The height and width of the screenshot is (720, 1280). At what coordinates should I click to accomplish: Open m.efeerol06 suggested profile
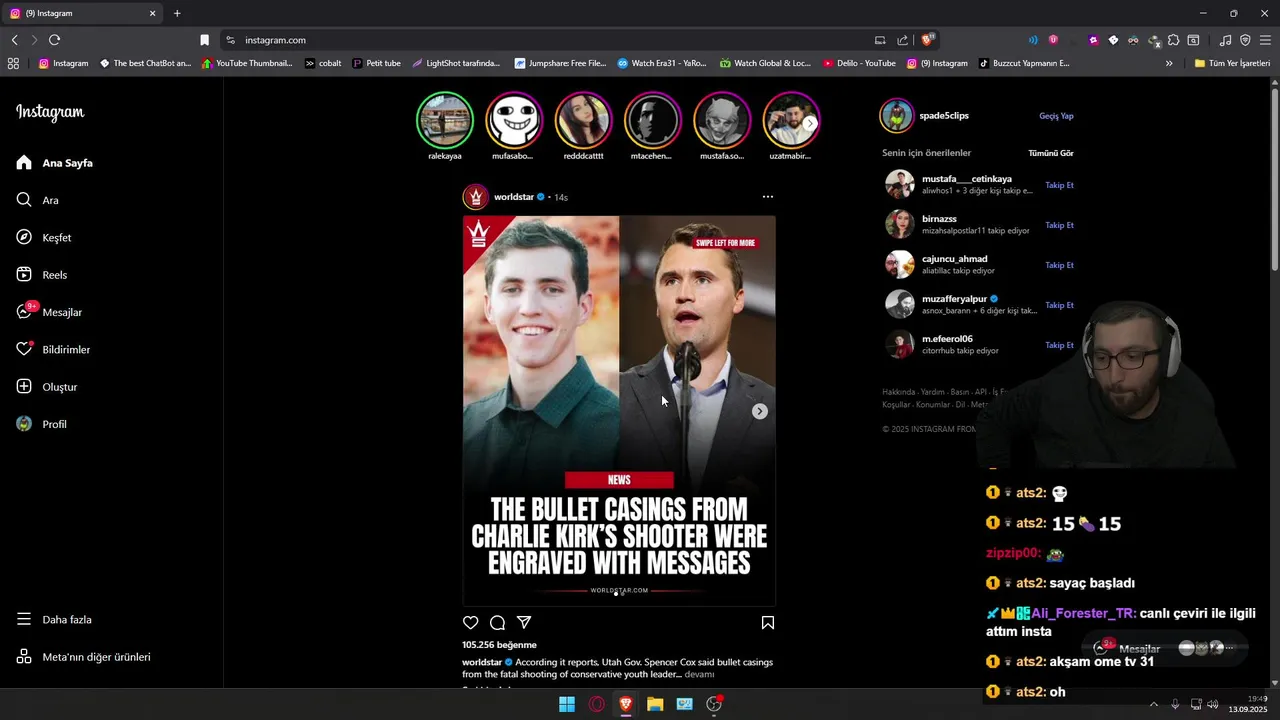947,339
